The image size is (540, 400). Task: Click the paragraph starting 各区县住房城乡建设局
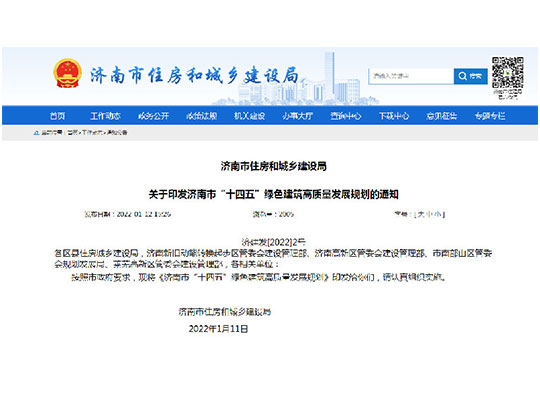coord(273,259)
